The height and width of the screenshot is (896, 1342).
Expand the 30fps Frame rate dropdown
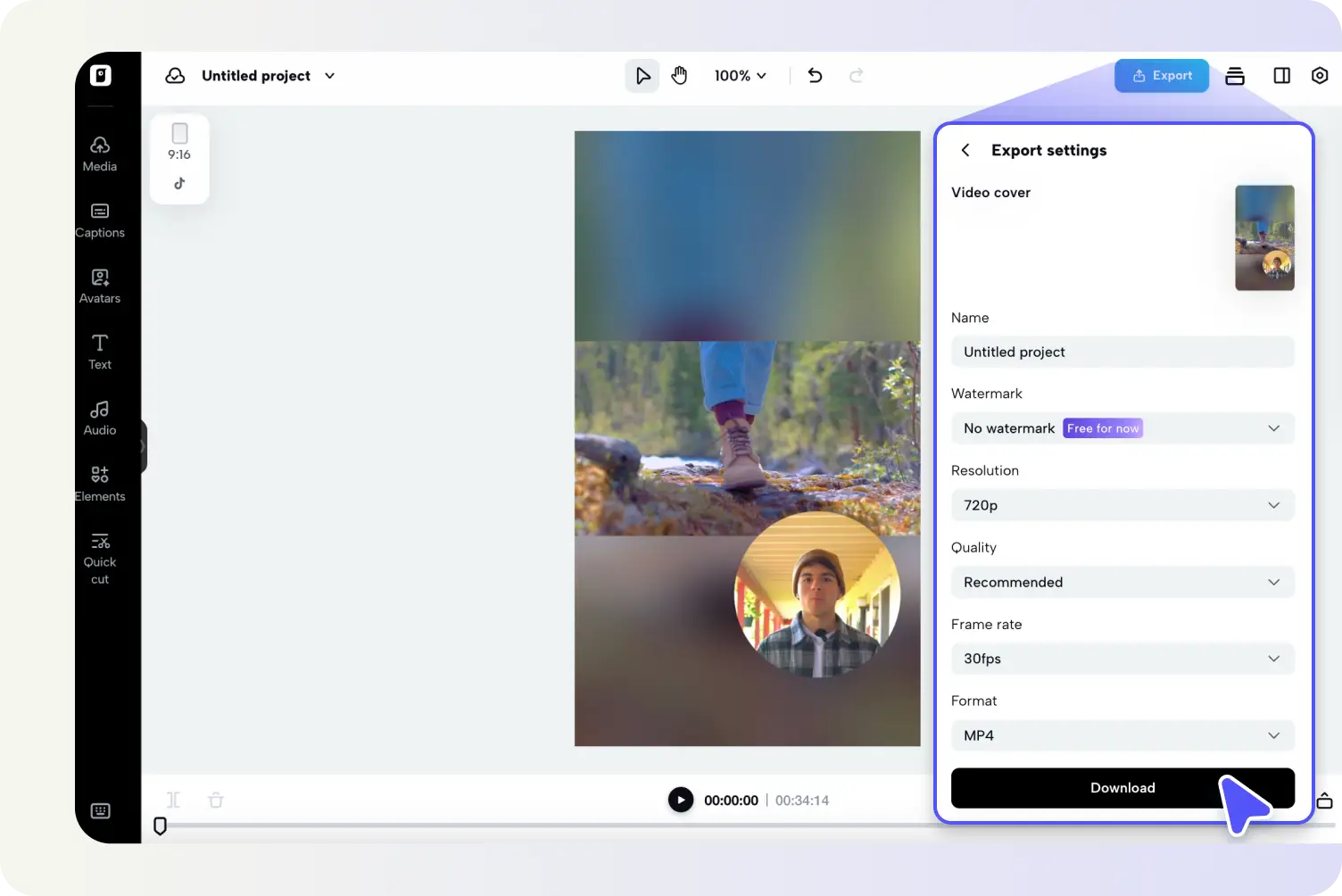1122,659
